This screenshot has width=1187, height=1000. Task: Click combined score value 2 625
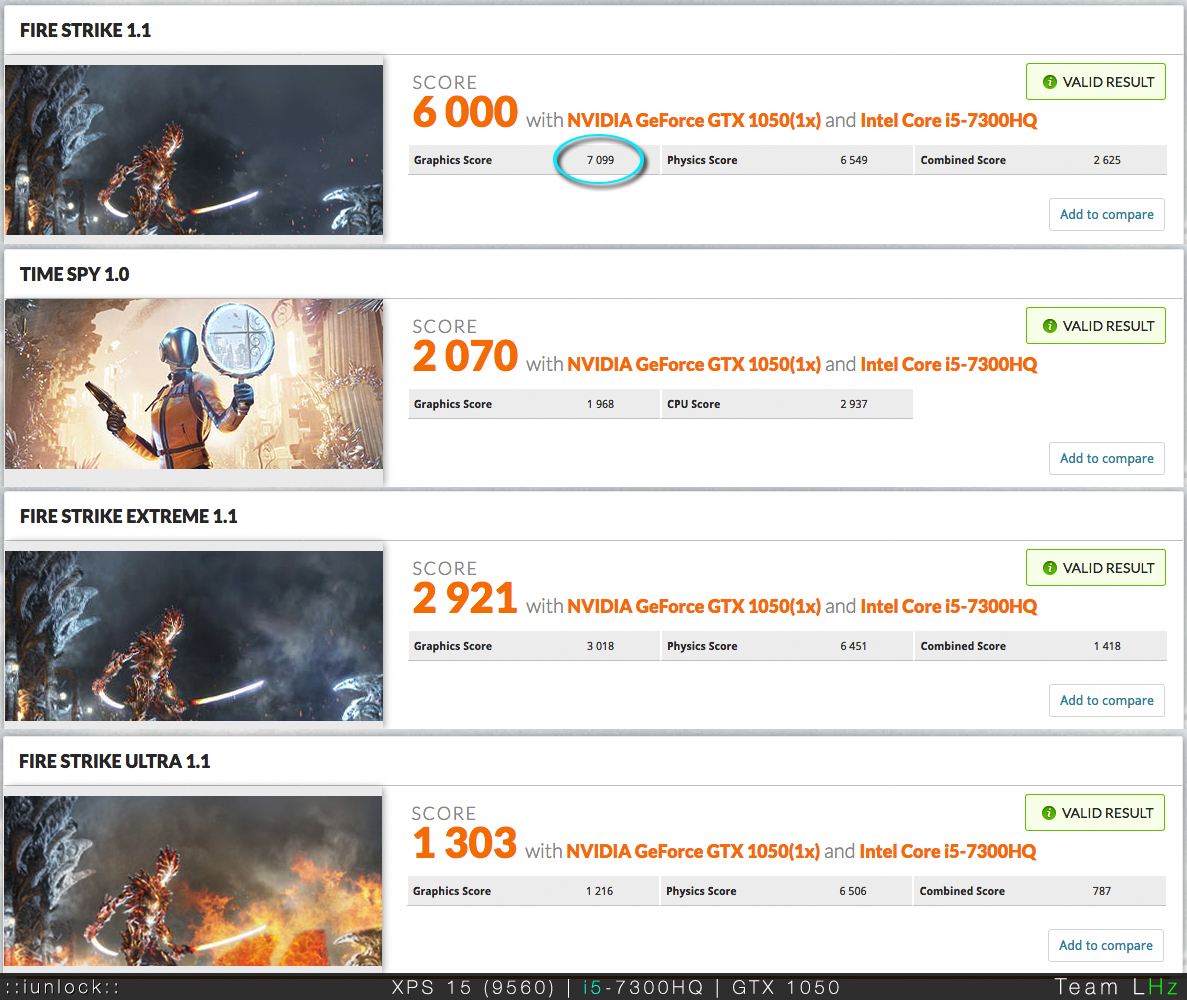[1107, 160]
